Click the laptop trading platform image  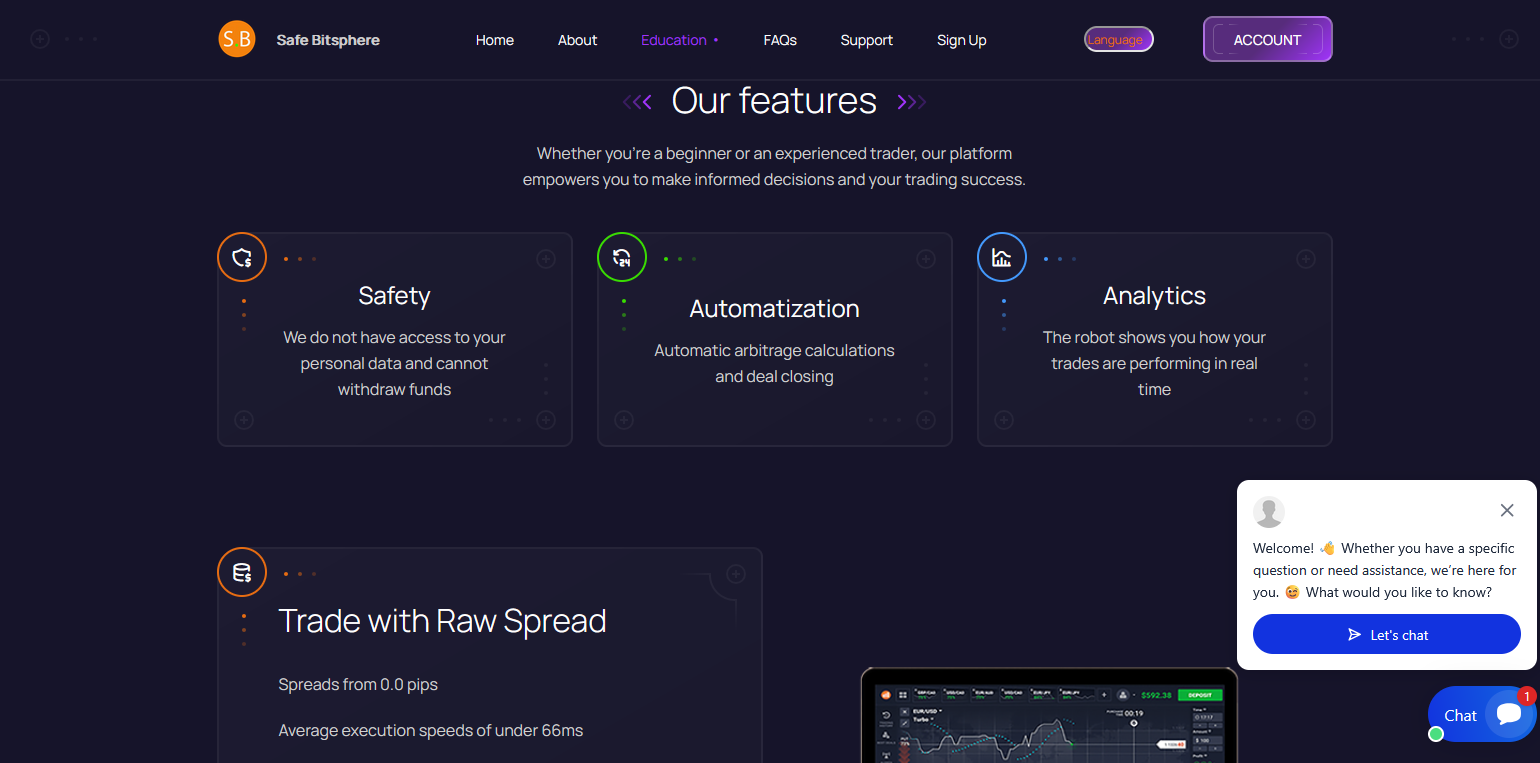coord(1049,715)
